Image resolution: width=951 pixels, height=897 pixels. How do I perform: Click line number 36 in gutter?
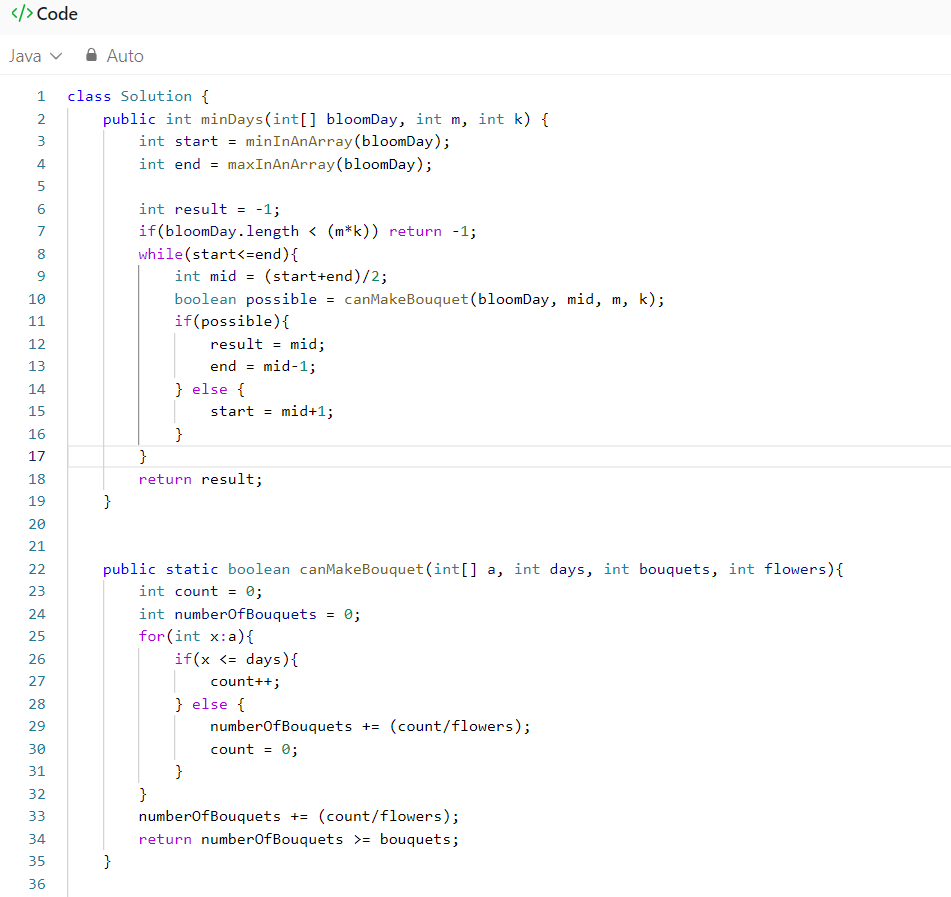pyautogui.click(x=37, y=884)
